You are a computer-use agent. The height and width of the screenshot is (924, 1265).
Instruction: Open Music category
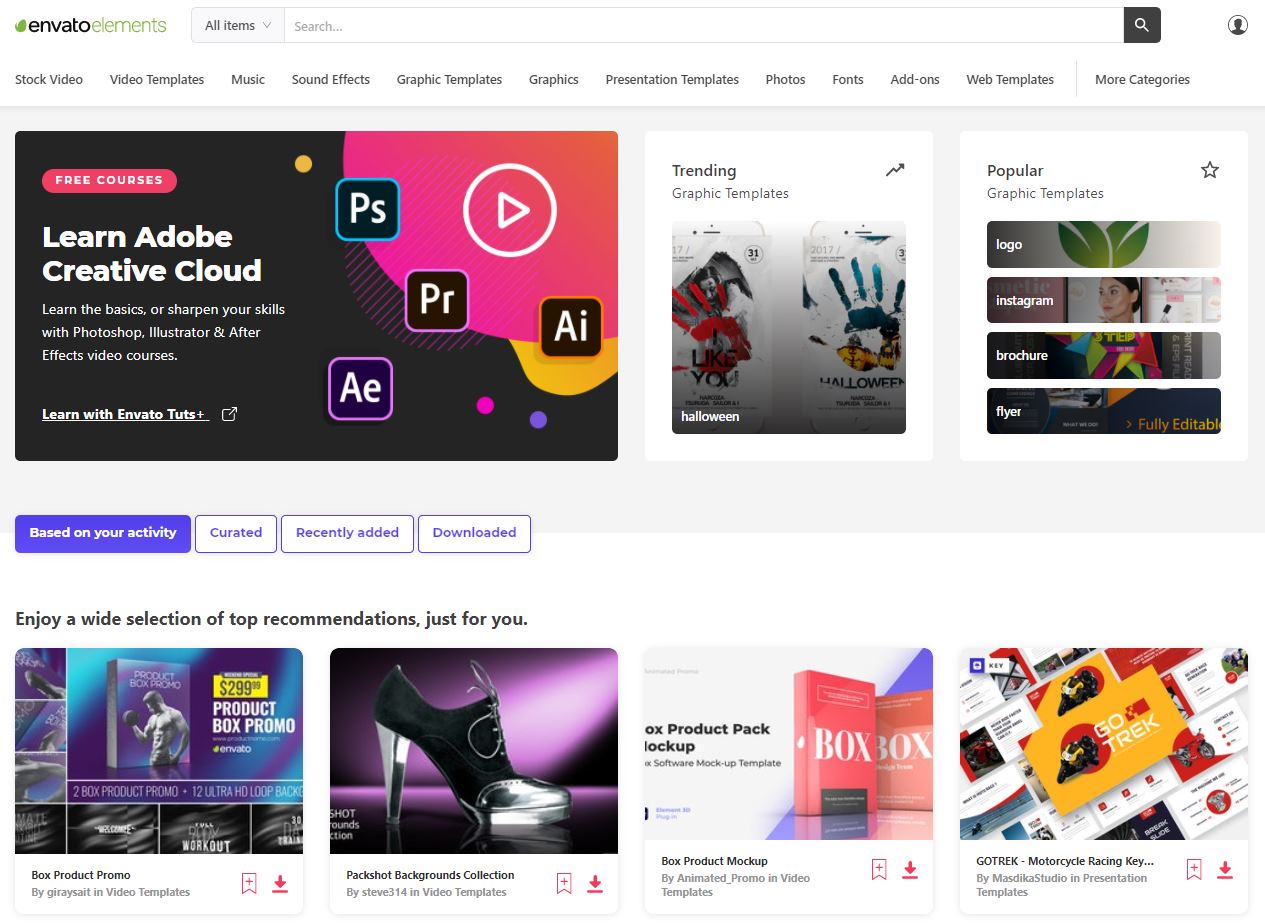point(248,79)
